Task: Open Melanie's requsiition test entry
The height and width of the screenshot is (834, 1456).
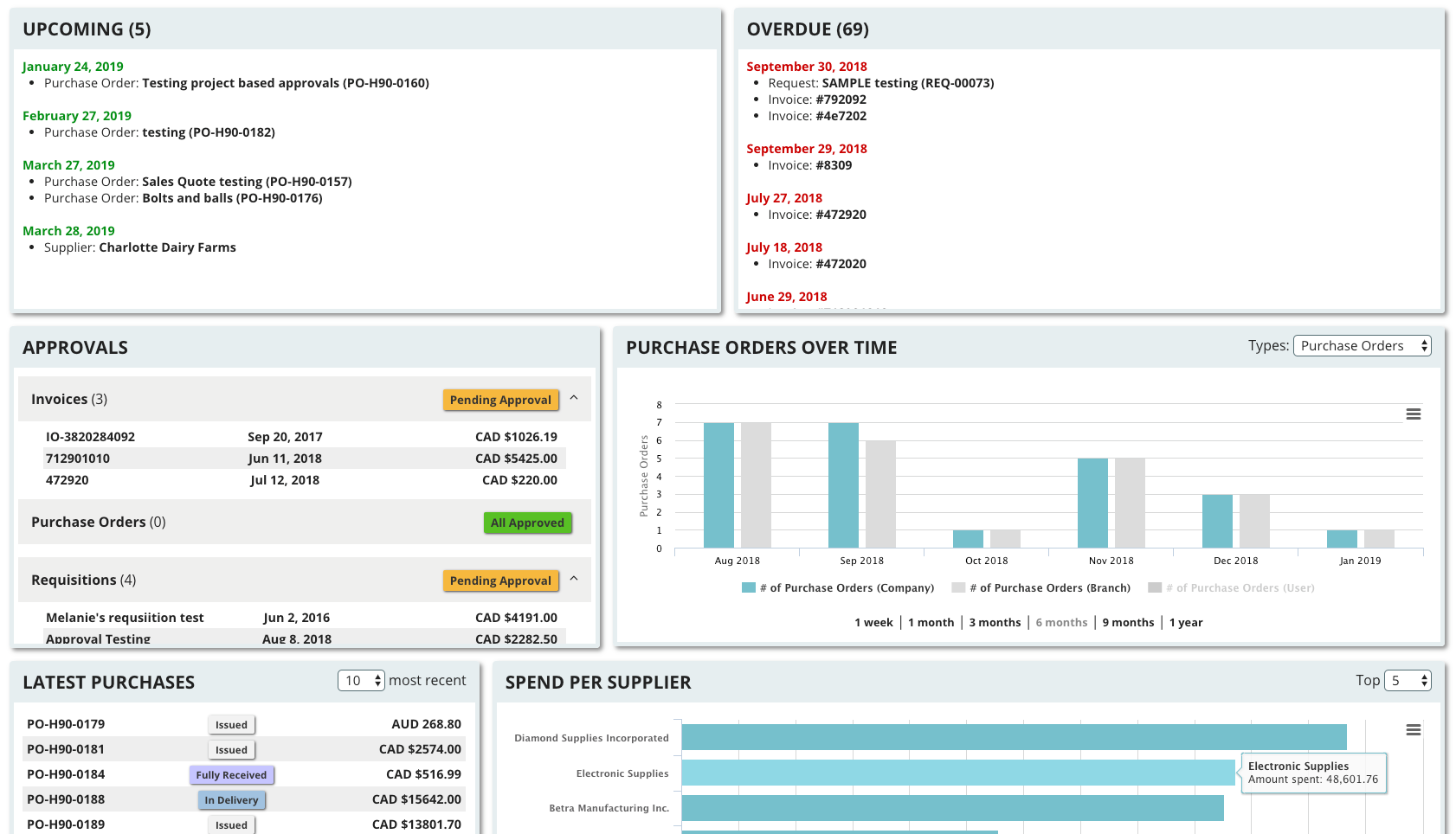Action: click(125, 617)
